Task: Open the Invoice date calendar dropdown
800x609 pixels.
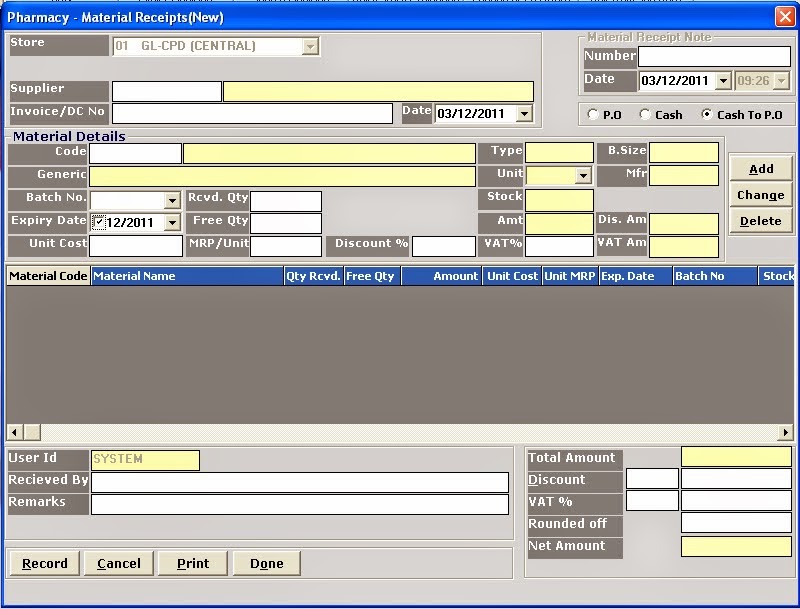Action: tap(526, 114)
